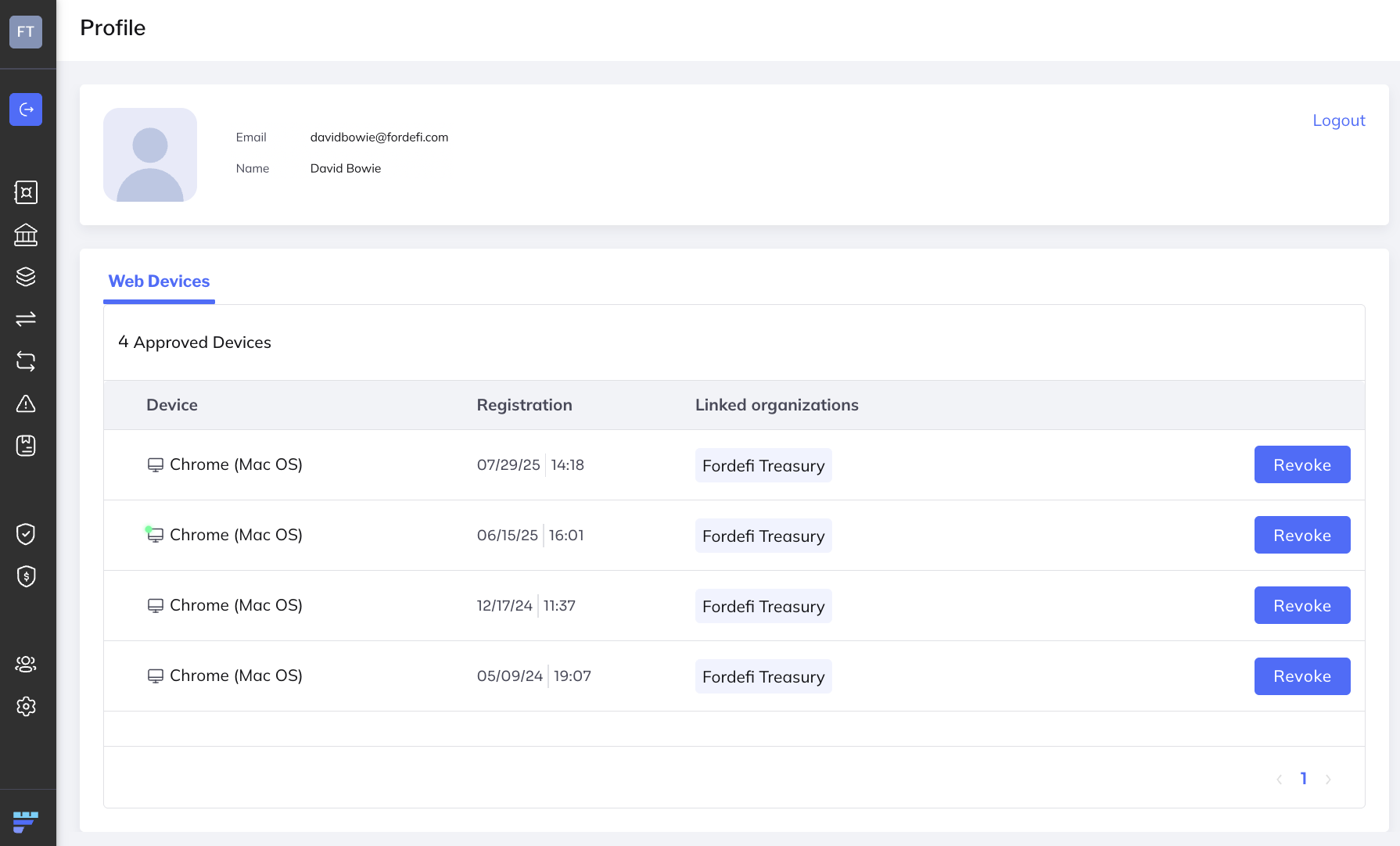Open the warning triangle icon in sidebar
Screen dimensions: 1400x846
click(26, 403)
